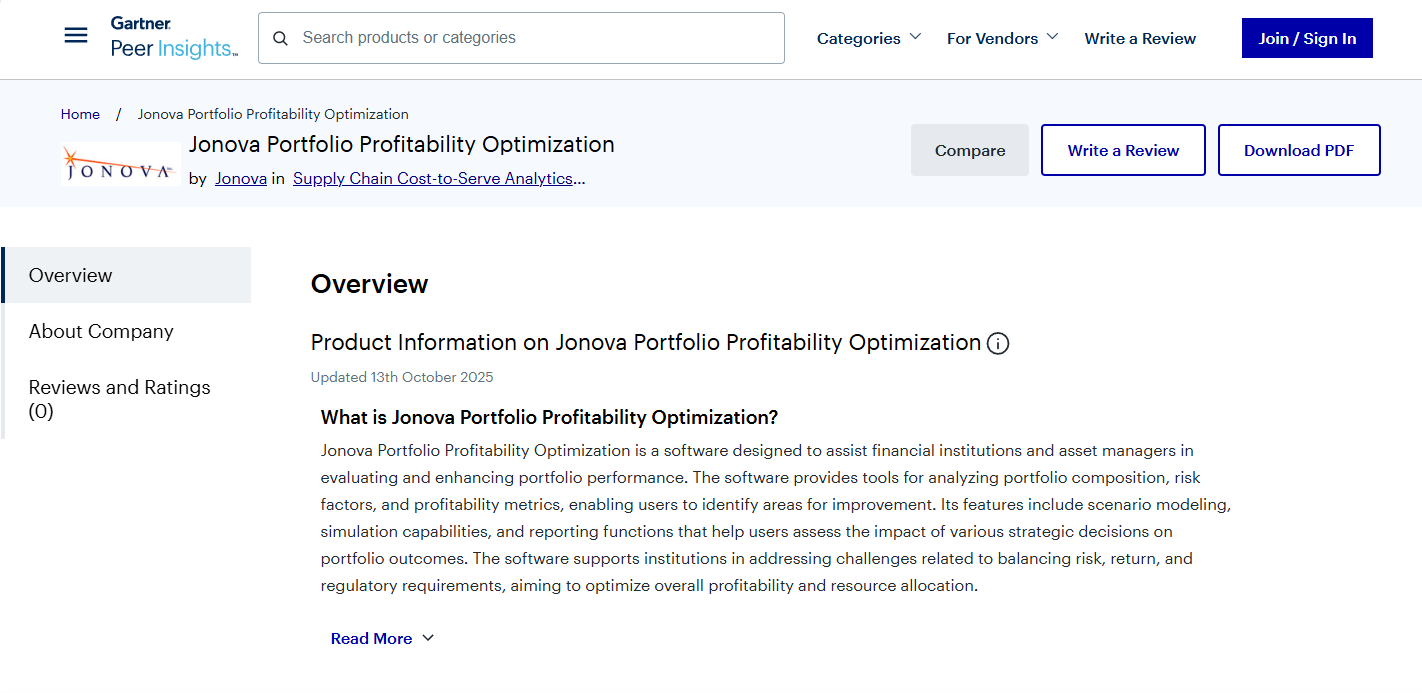This screenshot has height=693, width=1422.
Task: Click the Download PDF button
Action: (x=1299, y=150)
